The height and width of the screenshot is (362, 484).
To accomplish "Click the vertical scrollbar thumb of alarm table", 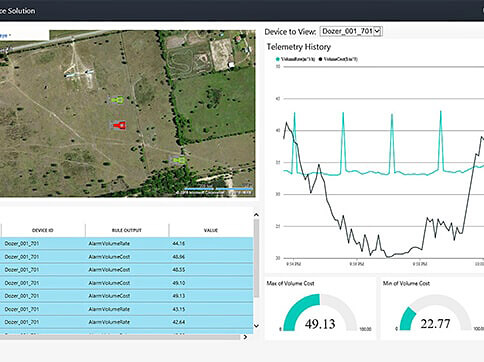I will 256,258.
